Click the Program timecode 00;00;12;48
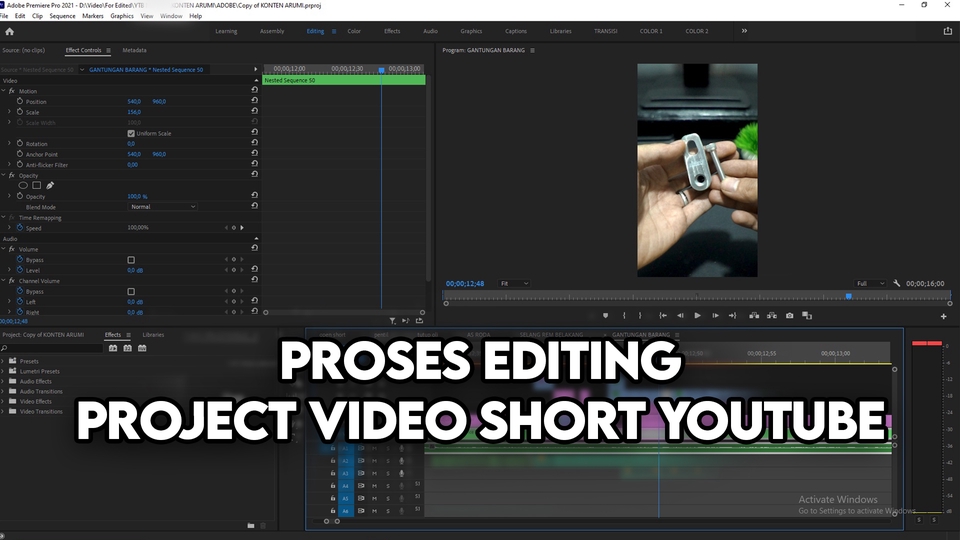960x540 pixels. point(465,283)
